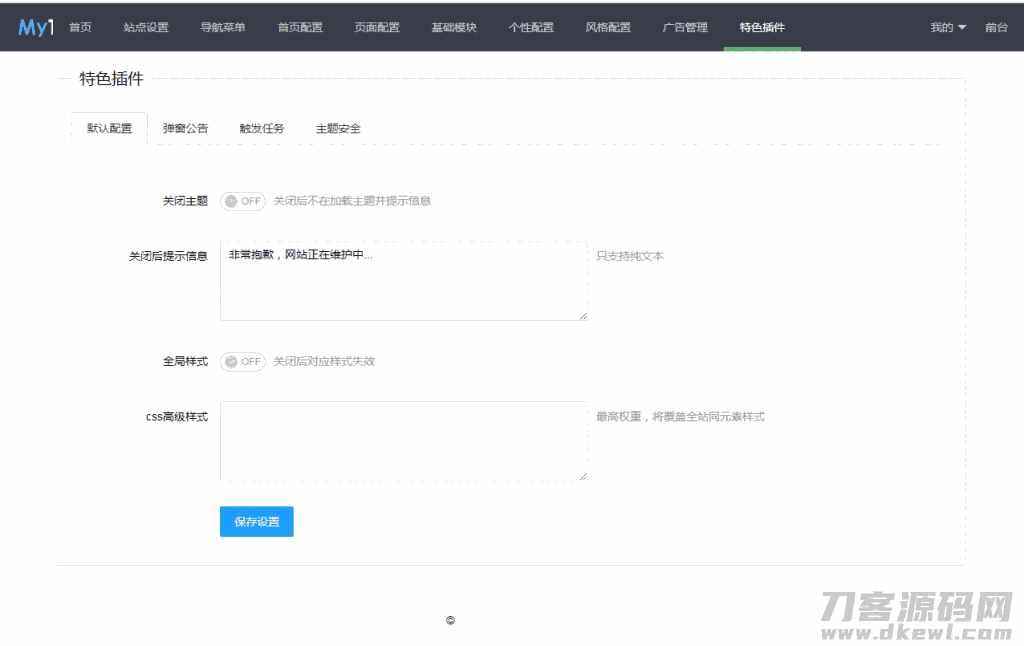Click the 保存设置 button

pyautogui.click(x=256, y=521)
